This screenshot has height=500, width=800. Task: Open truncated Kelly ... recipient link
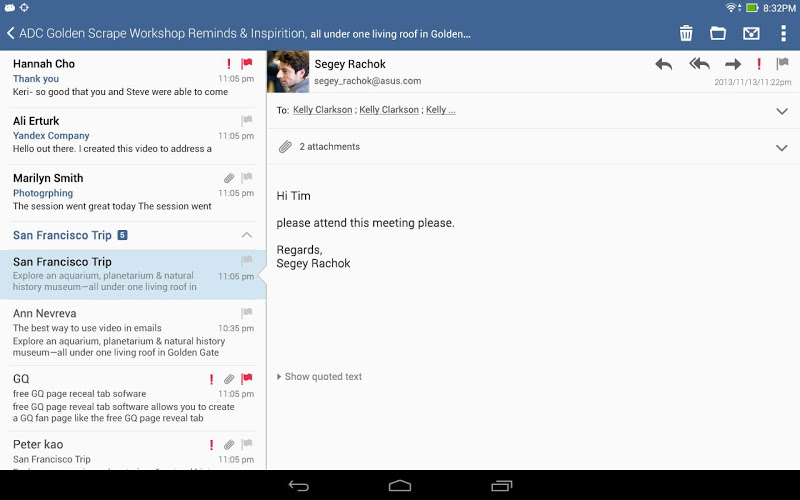tap(441, 110)
